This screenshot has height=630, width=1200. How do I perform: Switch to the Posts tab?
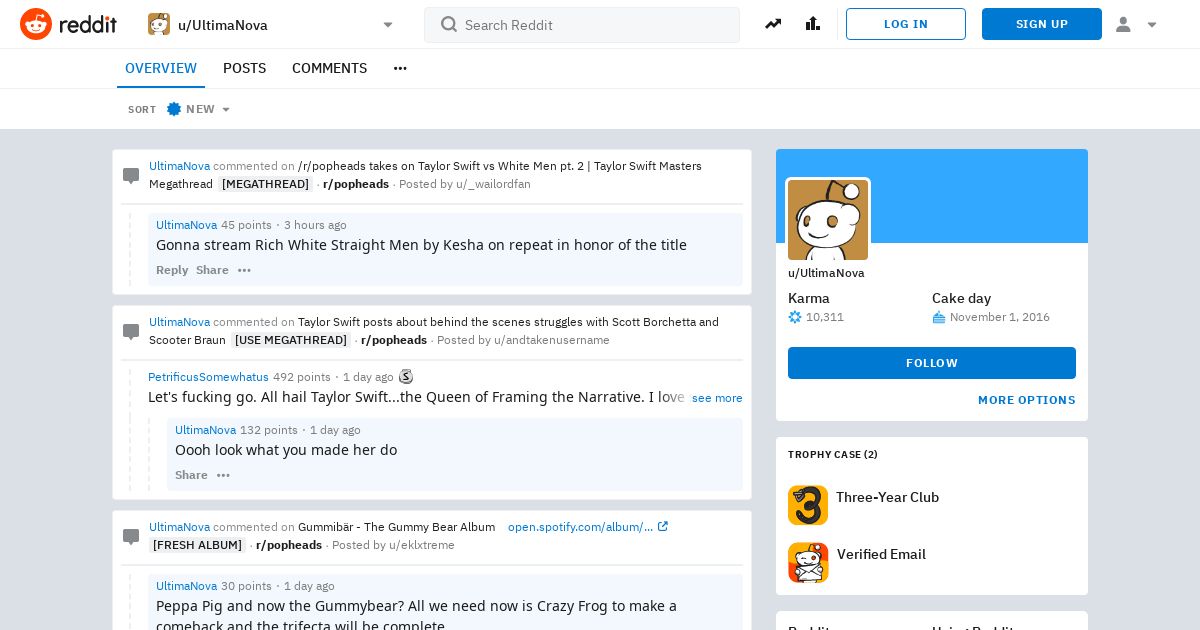[x=244, y=68]
